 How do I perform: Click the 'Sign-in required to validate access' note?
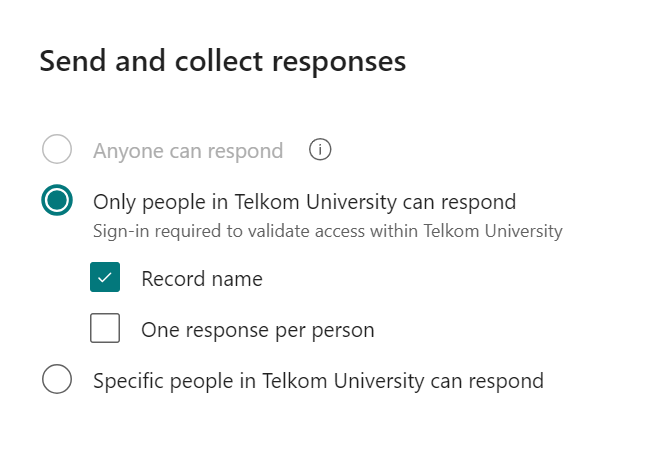click(328, 232)
